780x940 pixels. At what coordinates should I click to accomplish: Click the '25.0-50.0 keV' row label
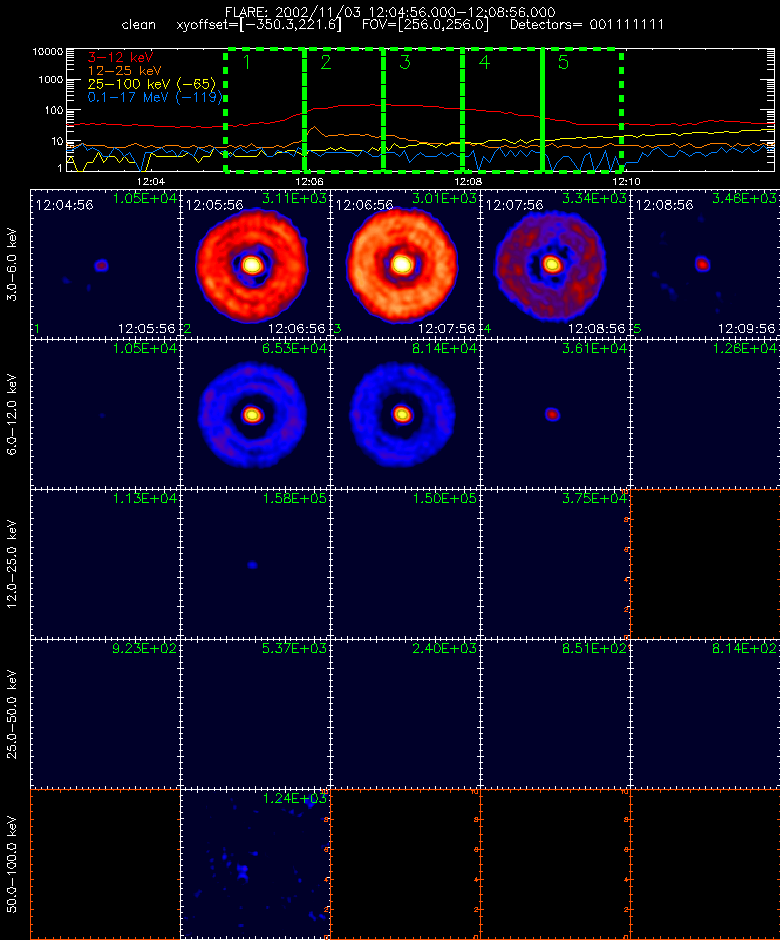[x=13, y=714]
